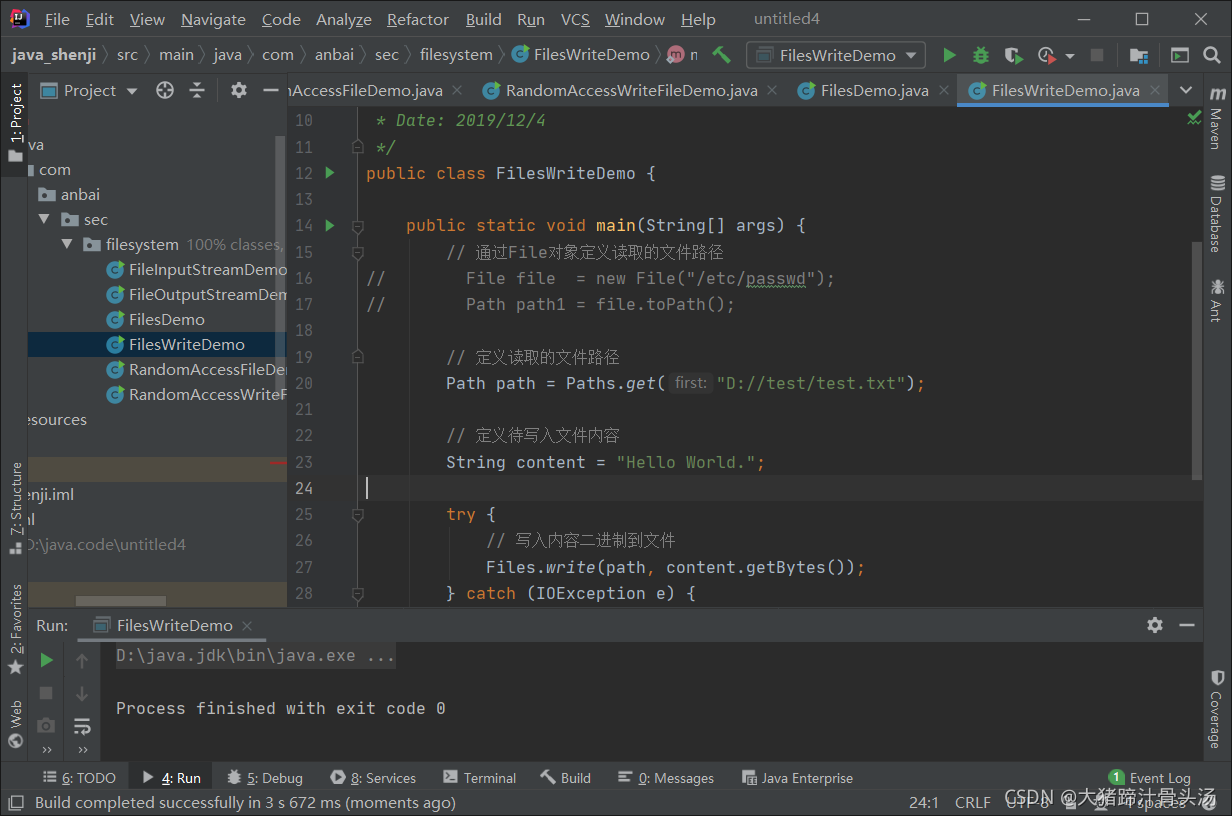Rerun FilesWriteDemo in Run panel
This screenshot has height=816, width=1232.
pos(46,660)
